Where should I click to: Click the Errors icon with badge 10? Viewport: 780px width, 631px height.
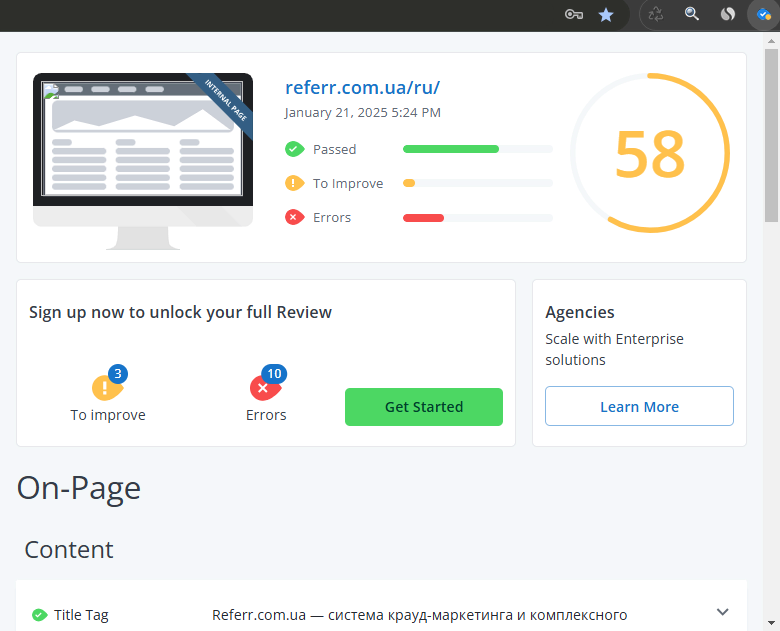click(266, 386)
